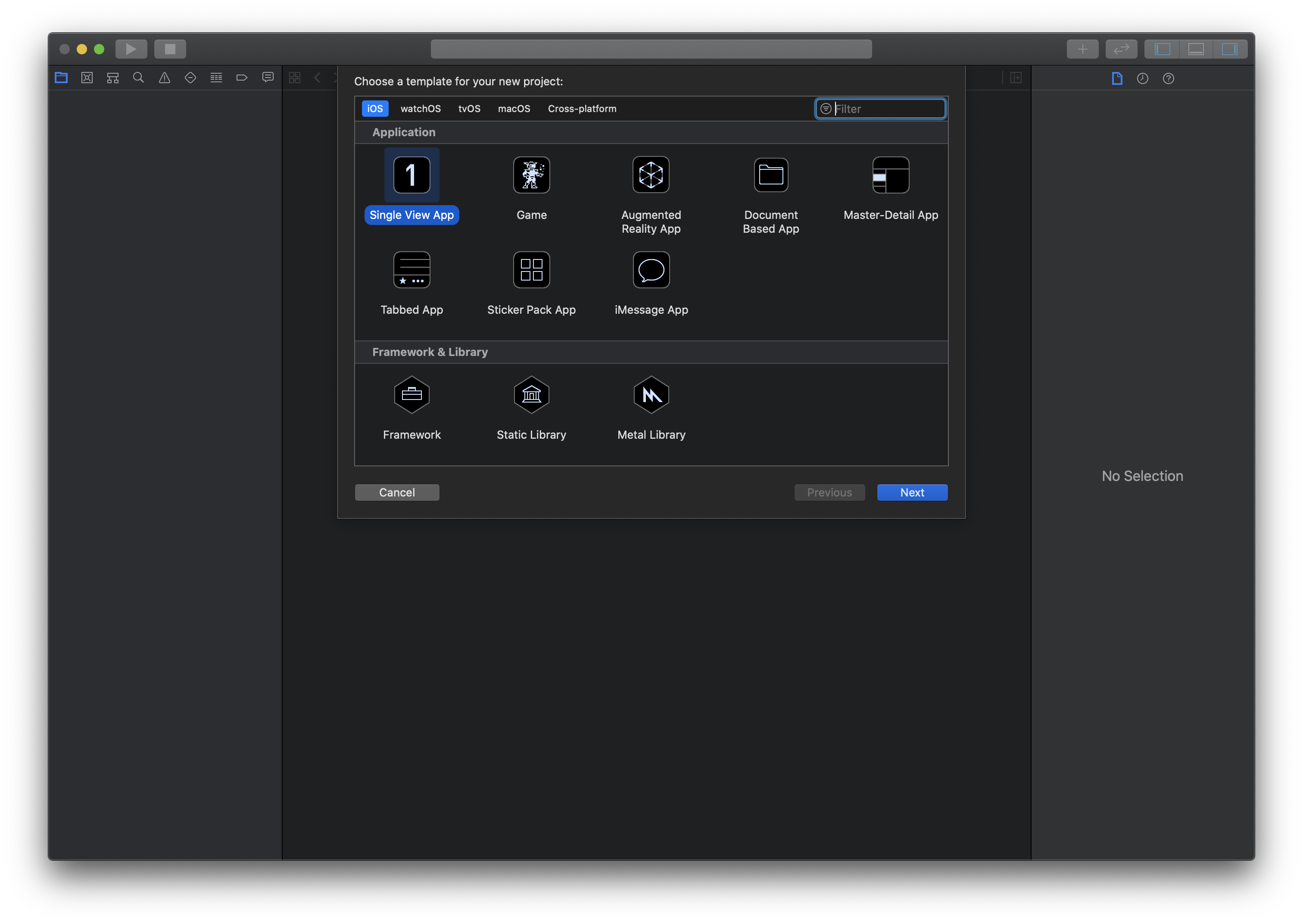Select the Framework template

click(411, 395)
